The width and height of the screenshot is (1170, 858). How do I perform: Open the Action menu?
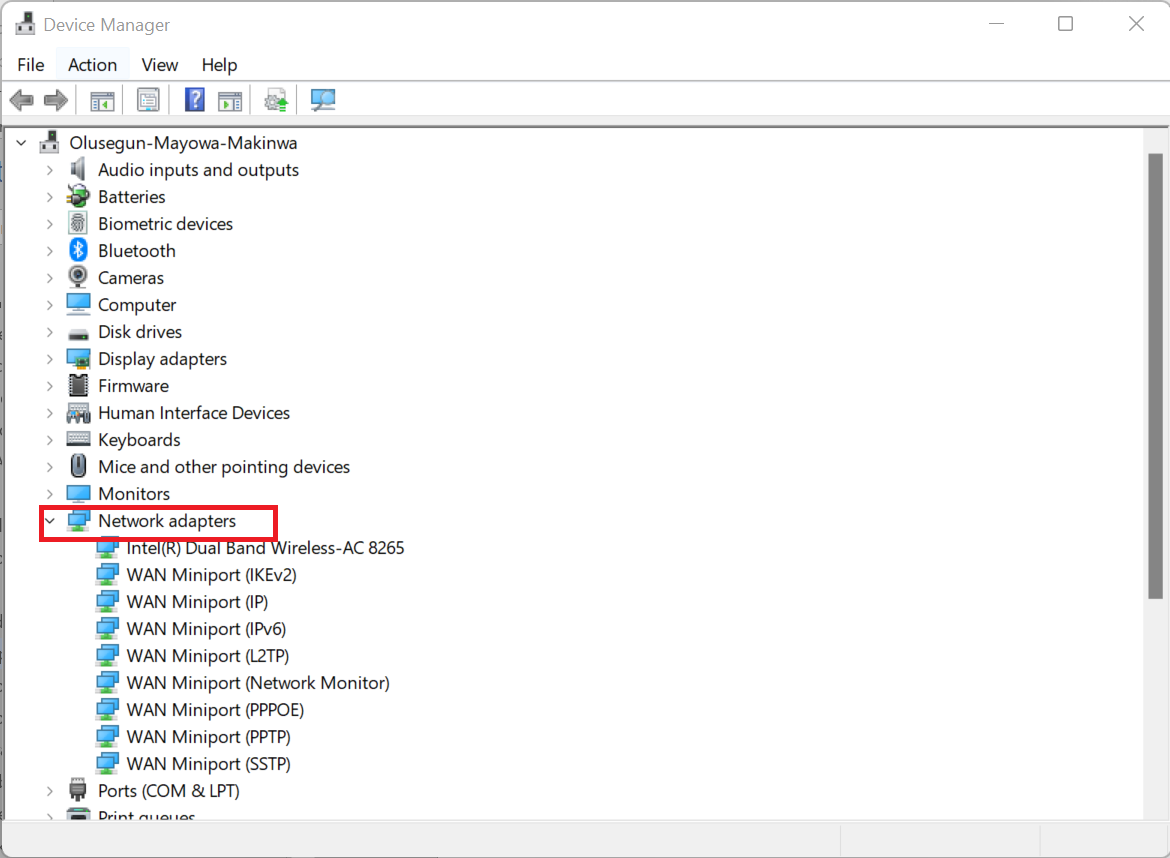tap(93, 65)
